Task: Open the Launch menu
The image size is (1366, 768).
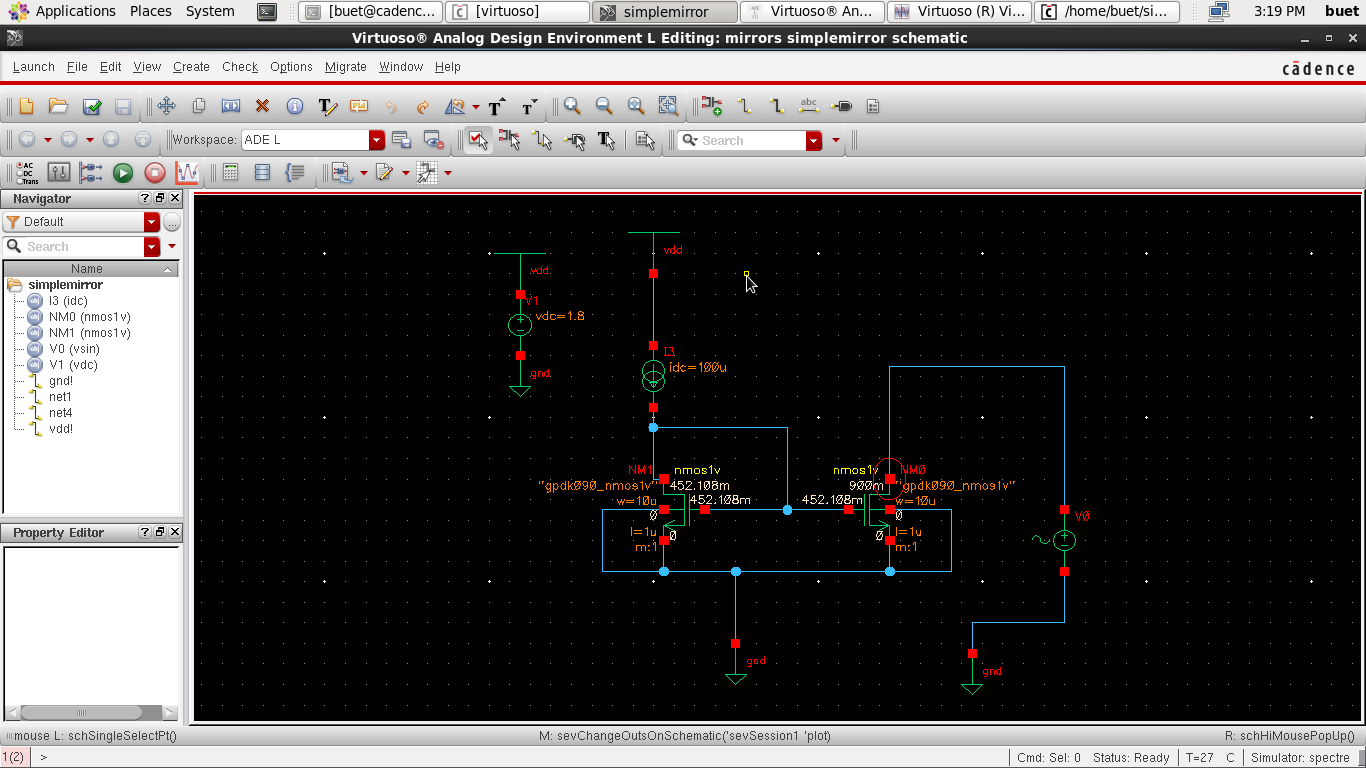Action: [x=33, y=67]
